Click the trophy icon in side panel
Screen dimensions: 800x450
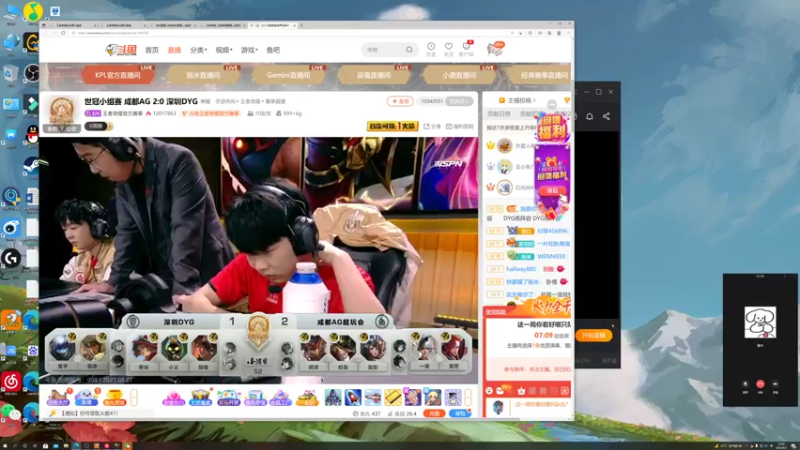point(567,100)
